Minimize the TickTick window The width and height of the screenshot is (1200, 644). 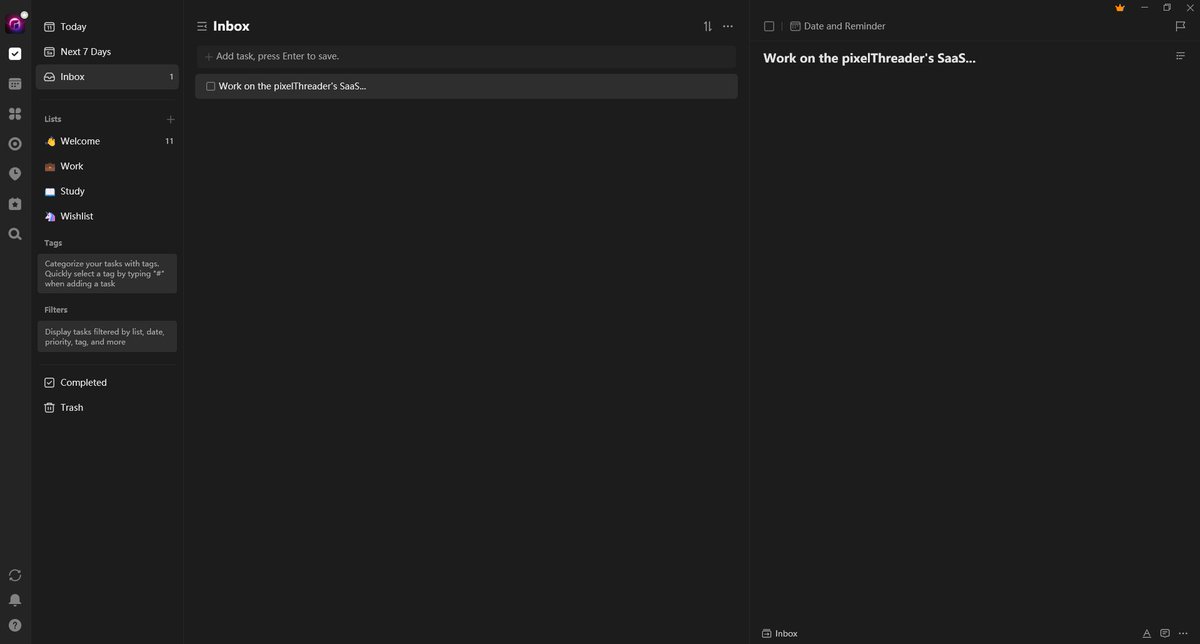click(x=1144, y=8)
